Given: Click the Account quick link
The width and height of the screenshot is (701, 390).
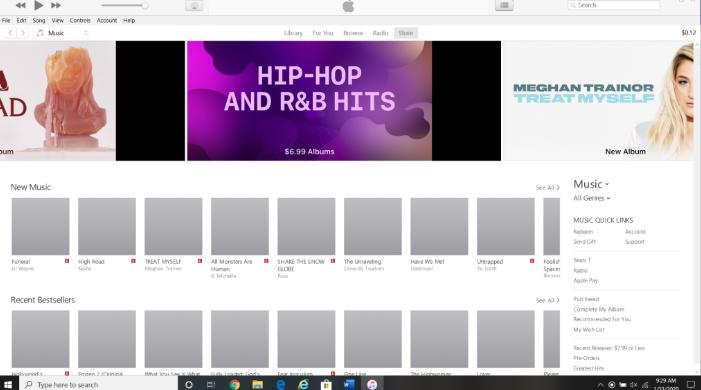Looking at the screenshot, I should click(635, 232).
